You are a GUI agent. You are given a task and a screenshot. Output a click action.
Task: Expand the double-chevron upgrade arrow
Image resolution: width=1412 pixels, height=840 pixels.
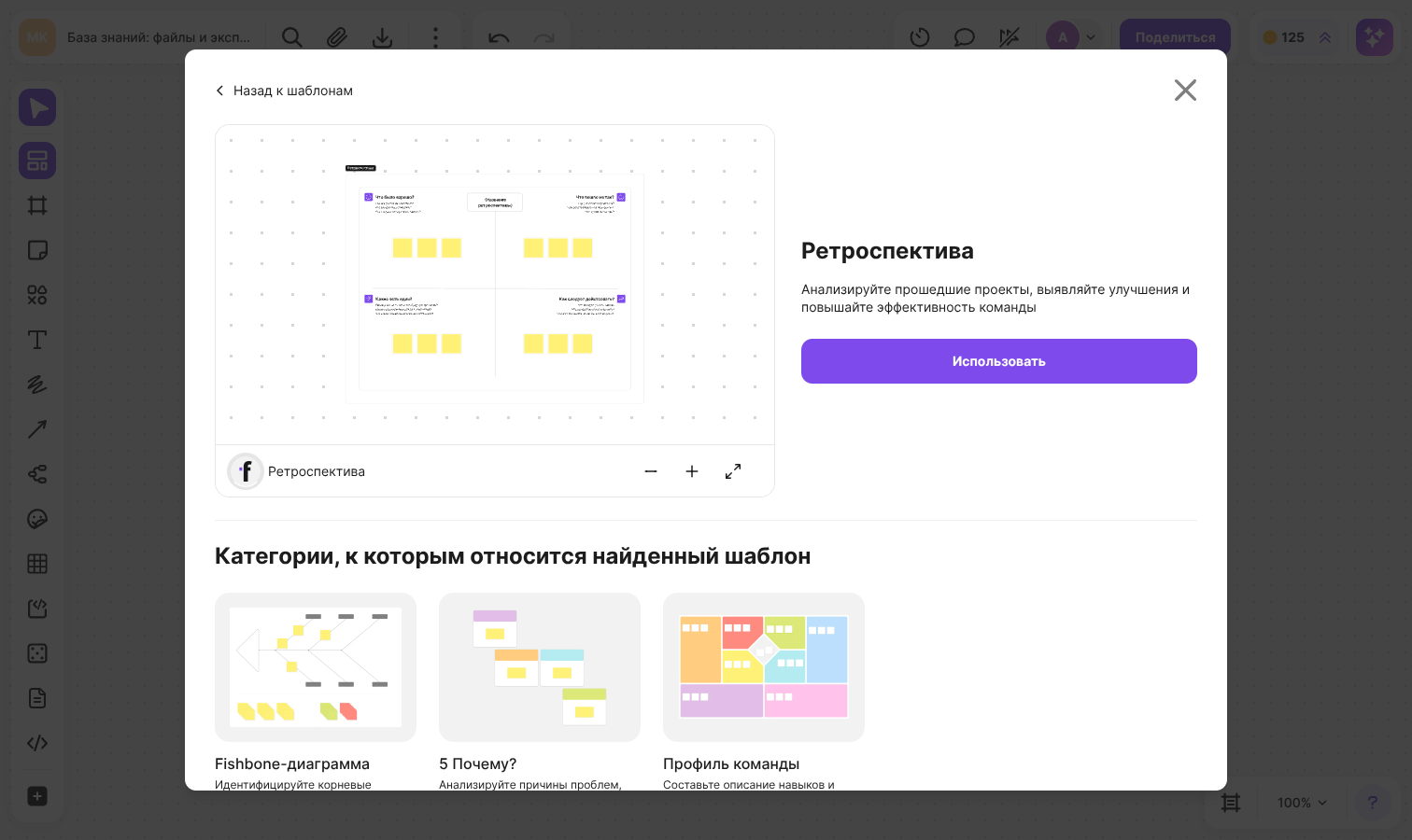(1325, 37)
